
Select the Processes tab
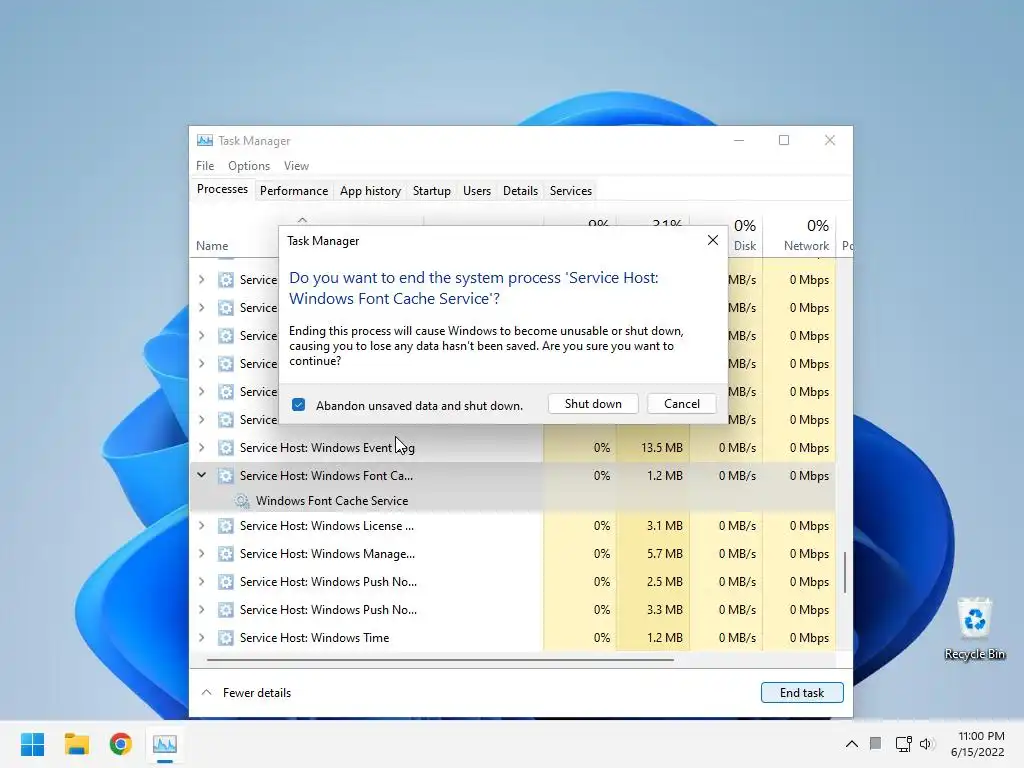point(222,189)
